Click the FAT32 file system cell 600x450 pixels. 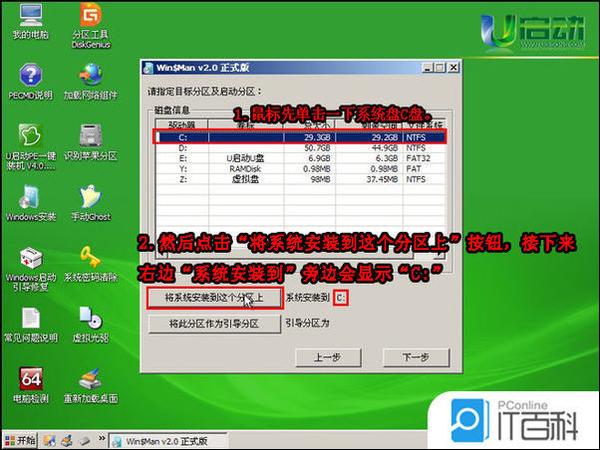418,158
